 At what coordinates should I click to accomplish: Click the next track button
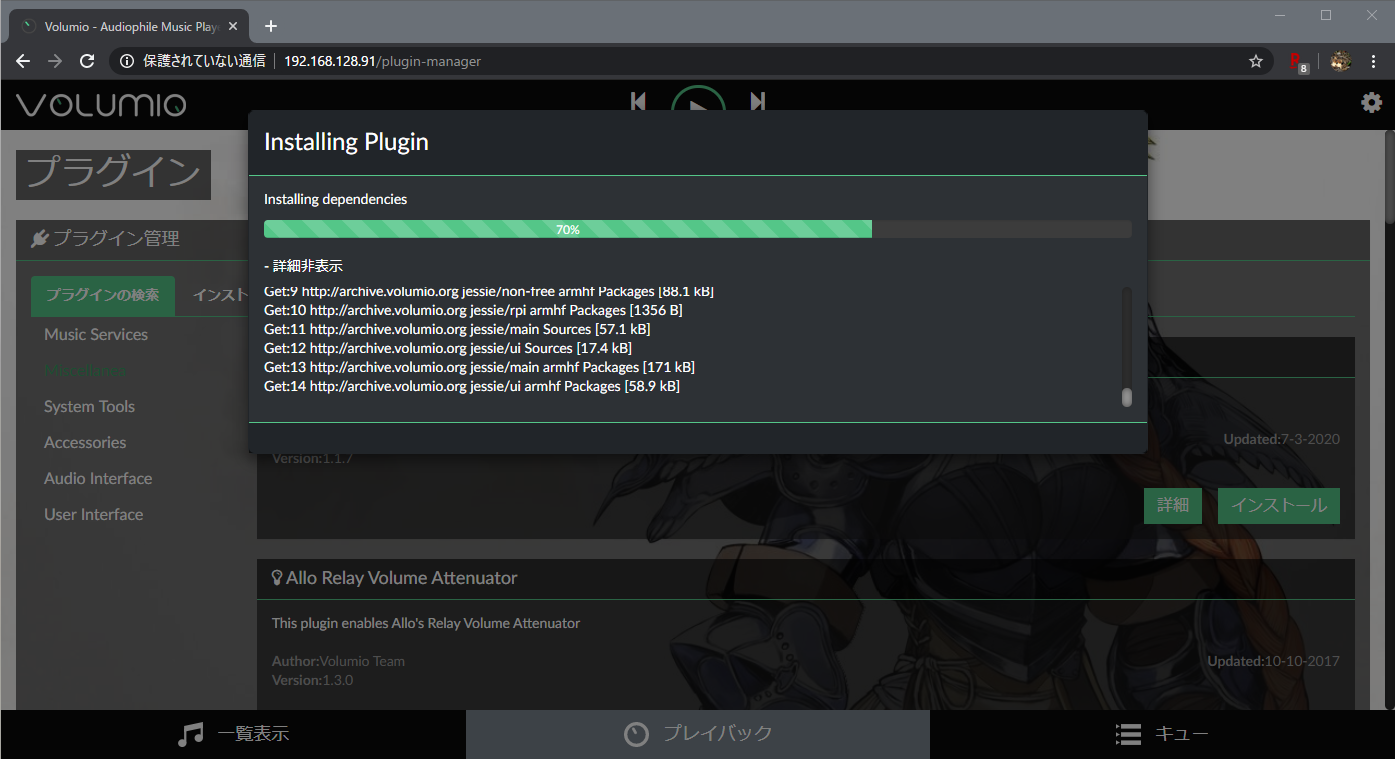coord(758,101)
